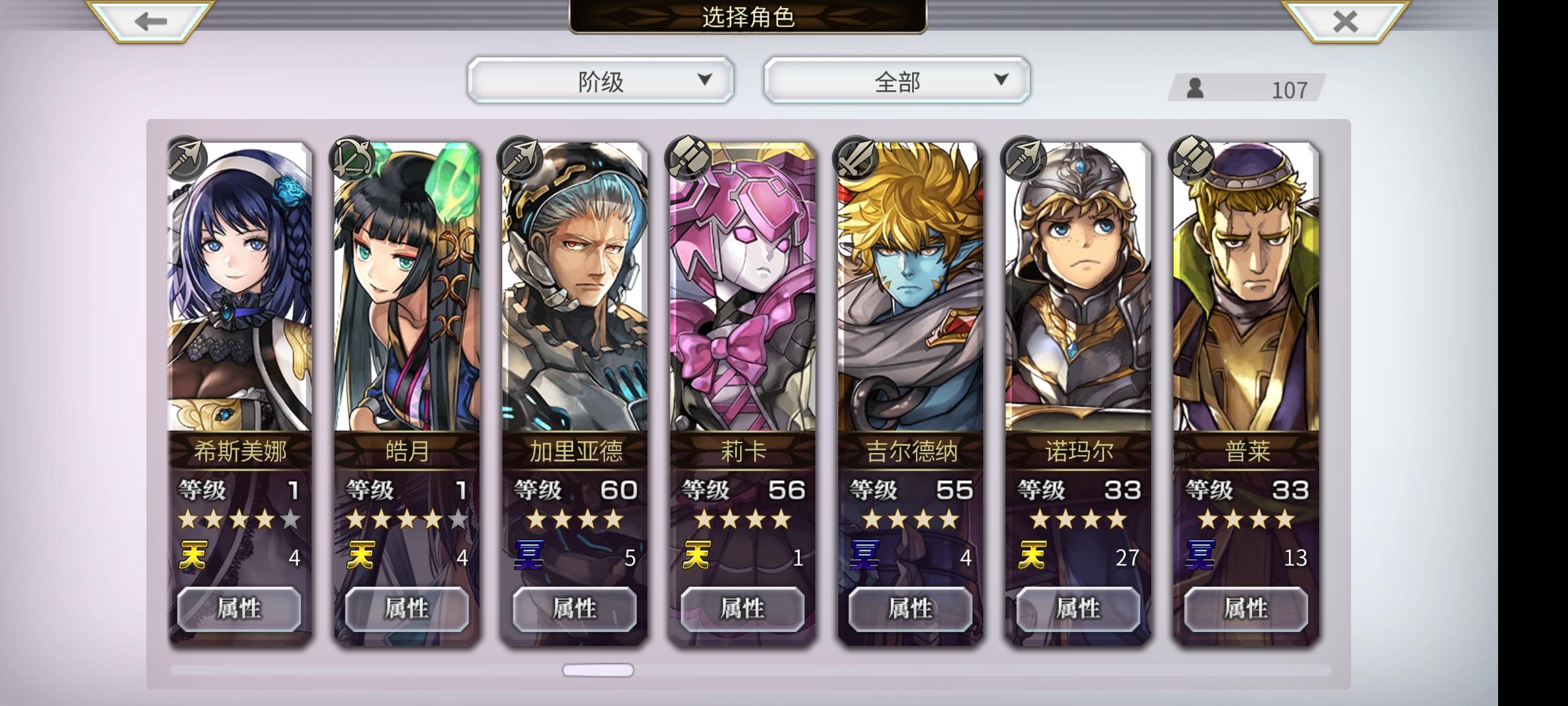
Task: Click the arrow on the 全部 dropdown
Action: point(1001,80)
